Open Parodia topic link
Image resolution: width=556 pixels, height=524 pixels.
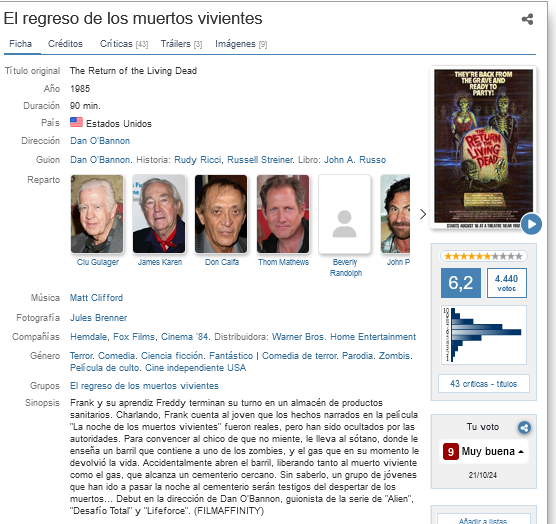tap(358, 356)
